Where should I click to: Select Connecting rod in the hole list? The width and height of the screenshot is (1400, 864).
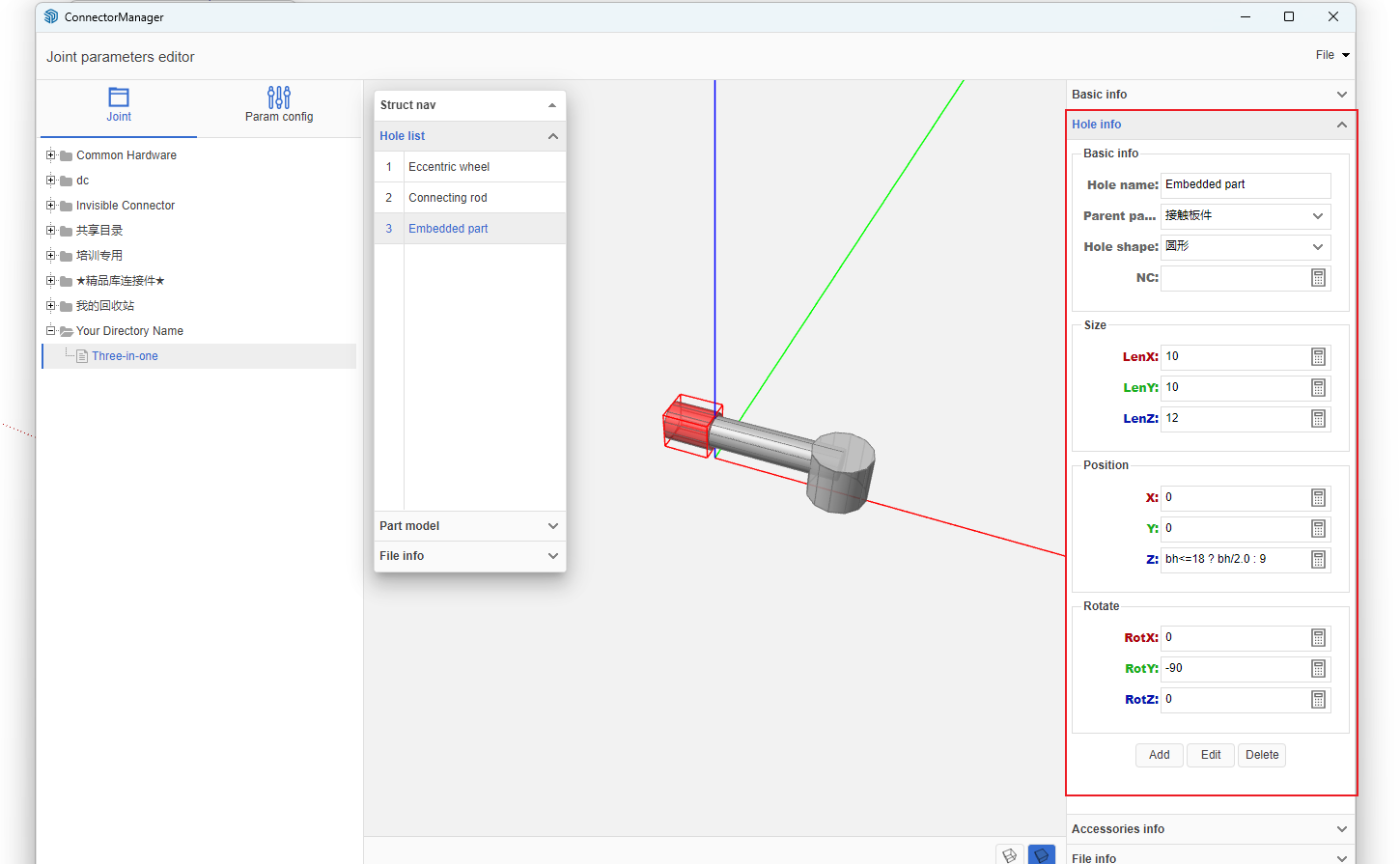(x=448, y=198)
